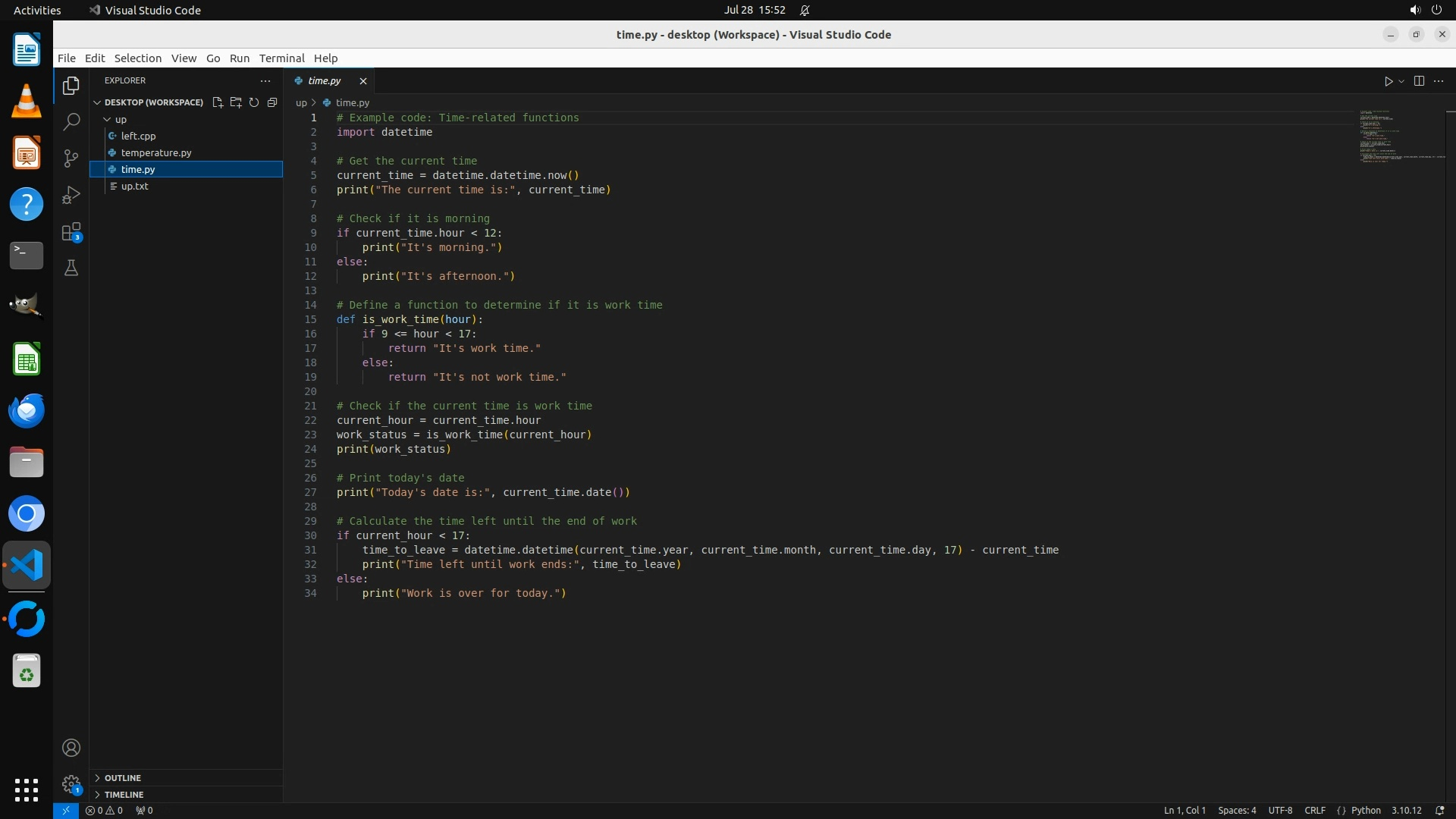Close the time.py editor tab
The height and width of the screenshot is (819, 1456).
[363, 81]
